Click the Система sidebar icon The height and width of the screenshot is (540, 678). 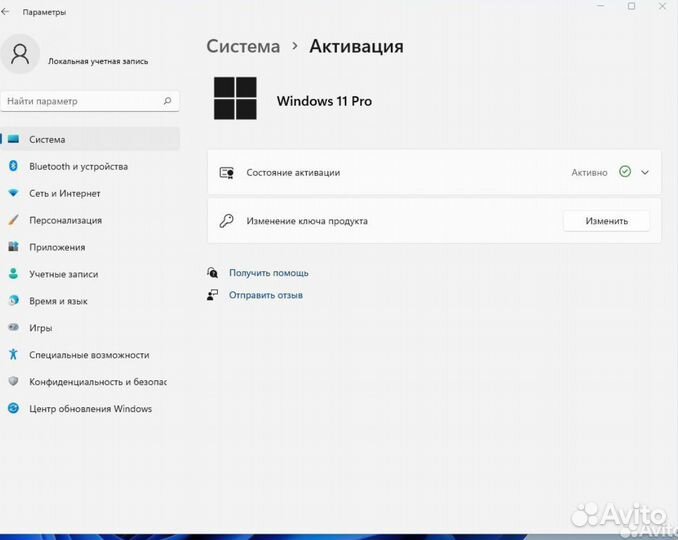coord(13,139)
